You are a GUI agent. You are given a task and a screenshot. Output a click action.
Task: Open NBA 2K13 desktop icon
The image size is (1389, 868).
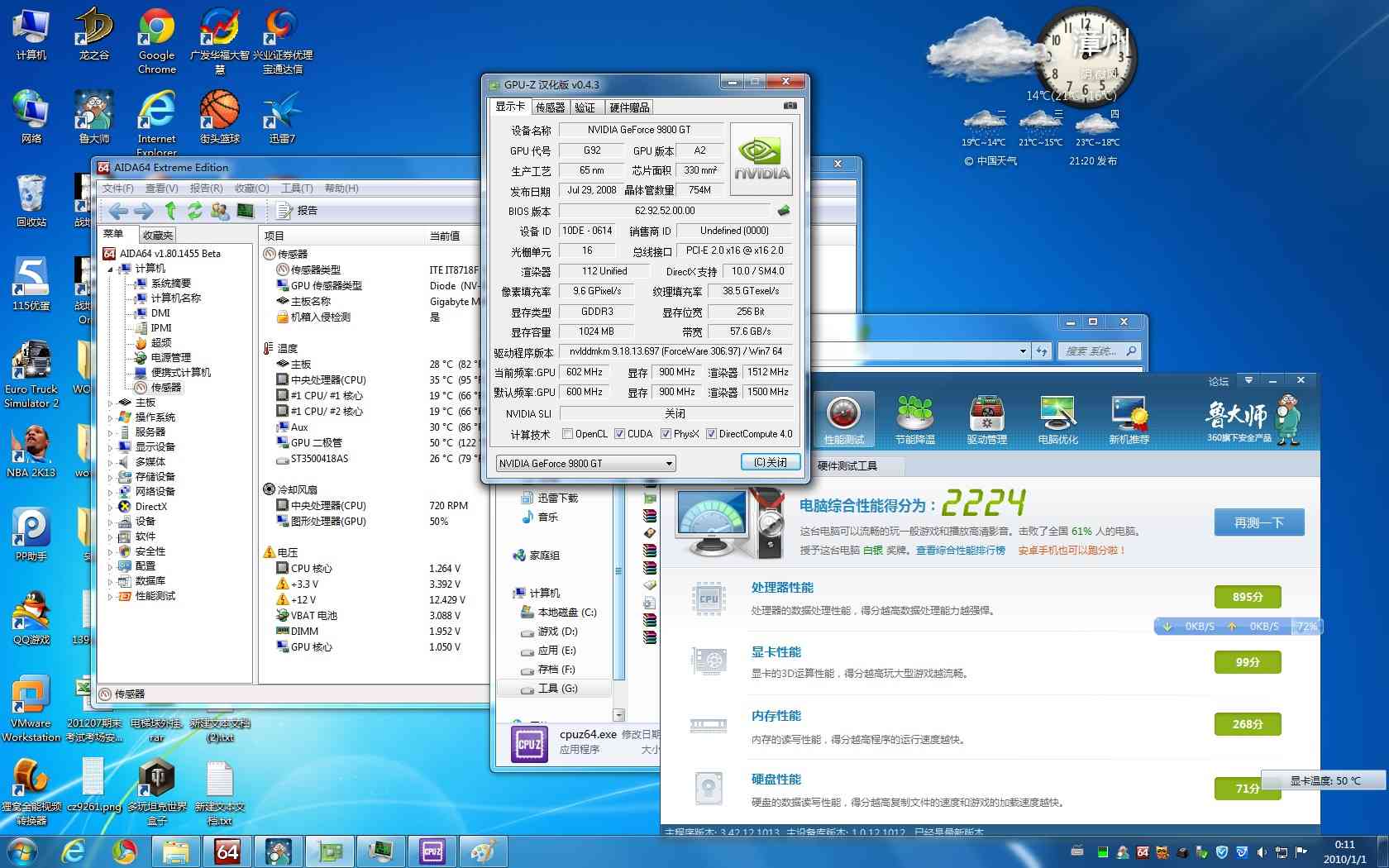pos(31,451)
